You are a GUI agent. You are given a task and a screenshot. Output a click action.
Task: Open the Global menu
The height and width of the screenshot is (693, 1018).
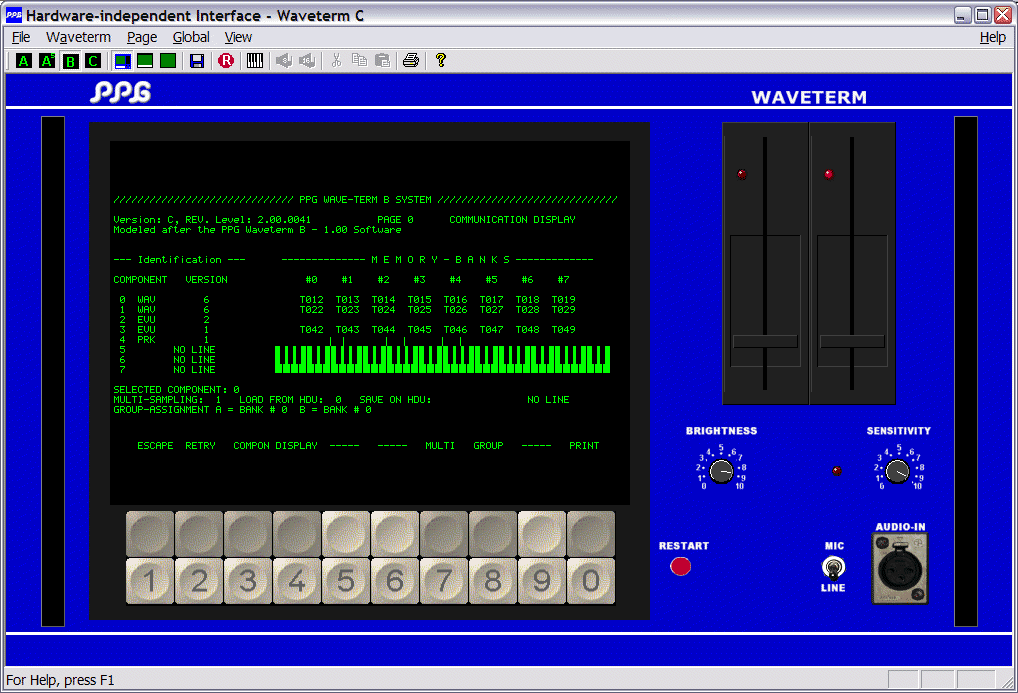pos(191,38)
